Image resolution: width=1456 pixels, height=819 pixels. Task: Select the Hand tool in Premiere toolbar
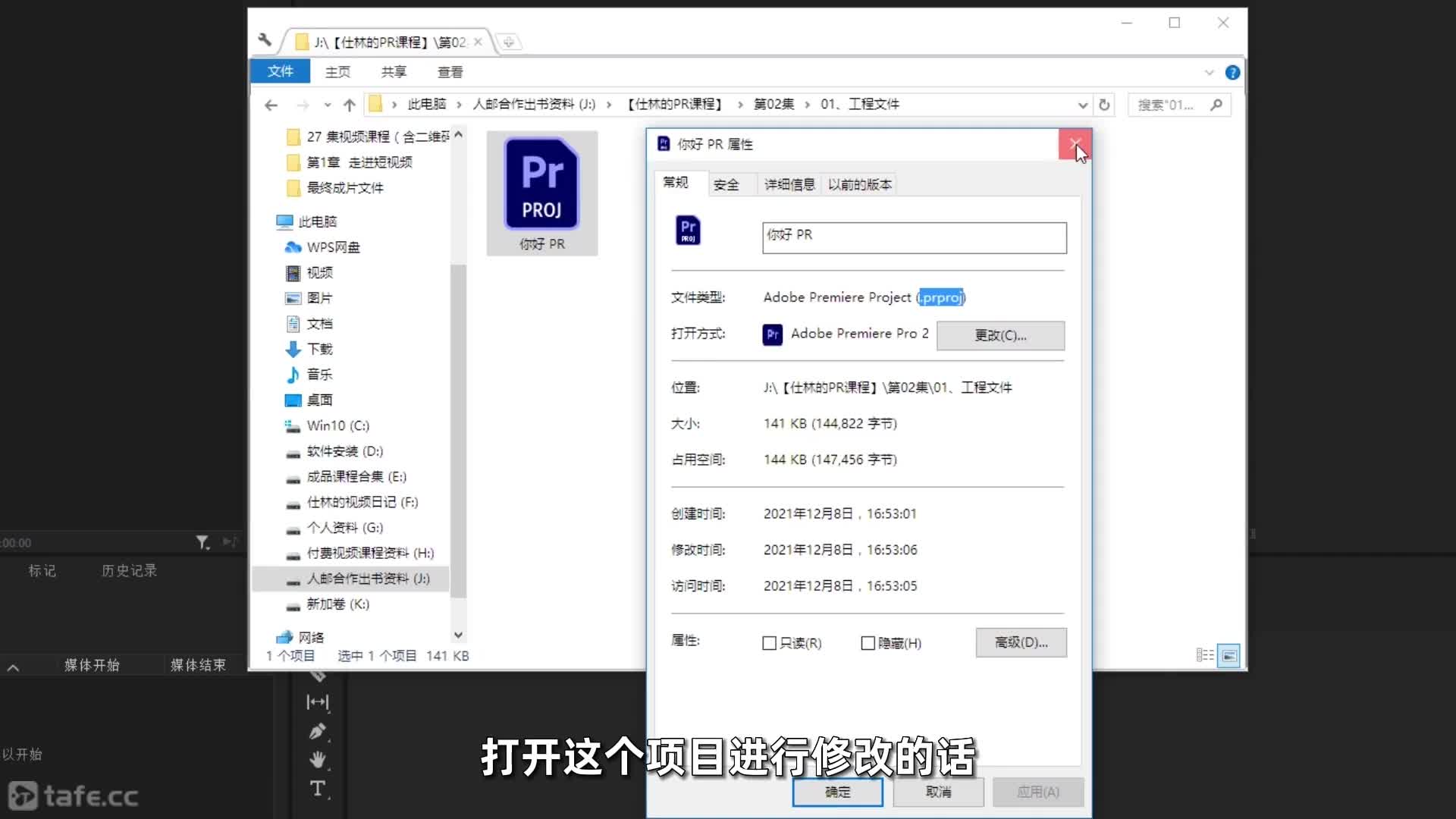[x=317, y=759]
